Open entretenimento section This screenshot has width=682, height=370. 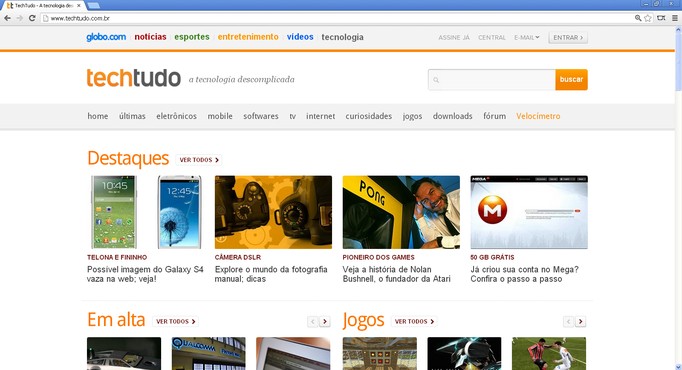(248, 37)
